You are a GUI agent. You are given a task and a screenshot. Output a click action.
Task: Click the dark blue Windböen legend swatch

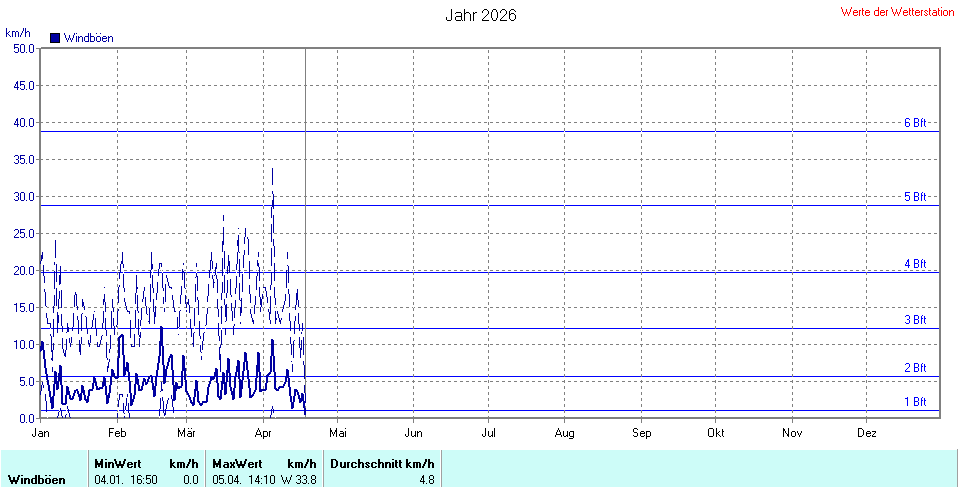pos(55,38)
